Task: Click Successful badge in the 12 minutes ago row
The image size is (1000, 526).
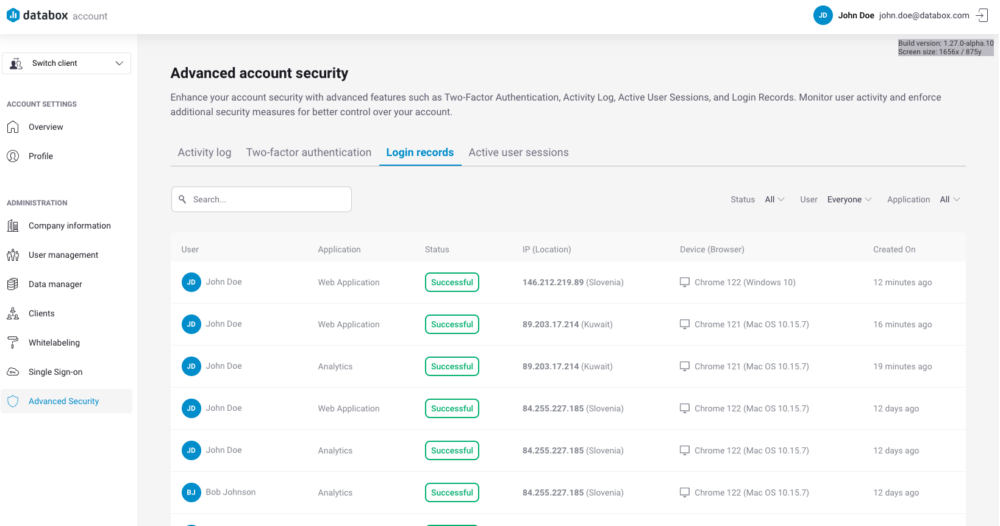Action: tap(452, 282)
